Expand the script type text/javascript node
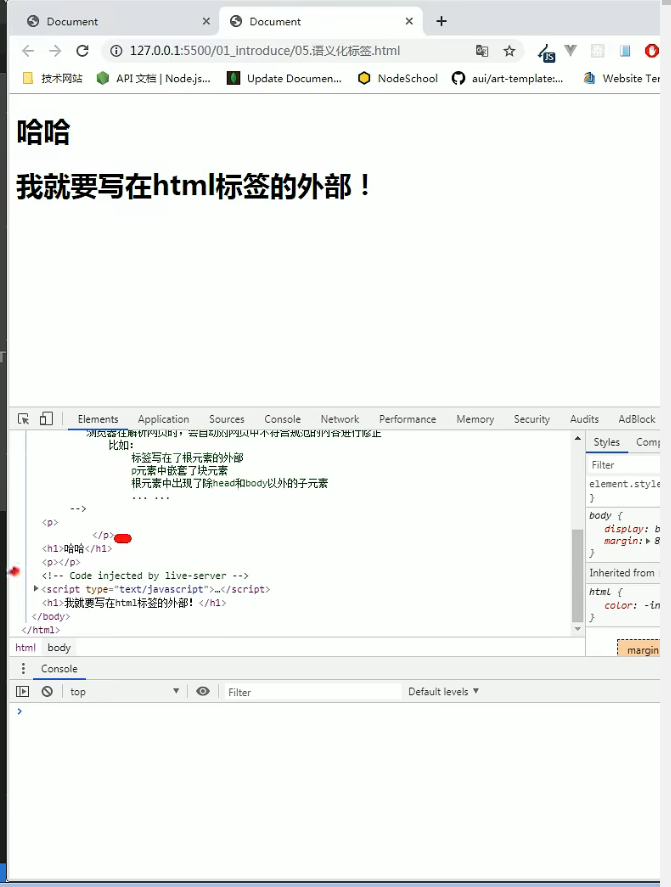Image resolution: width=671 pixels, height=887 pixels. coord(36,589)
